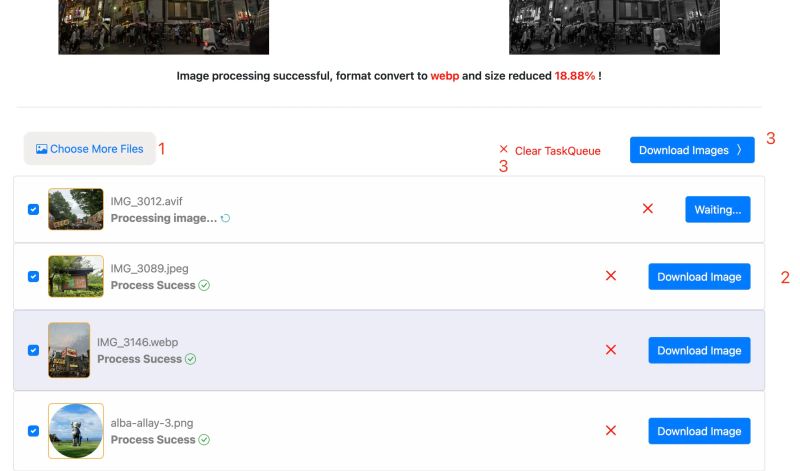
Task: Uncheck the IMG_3012.avif checkbox
Action: tap(33, 210)
